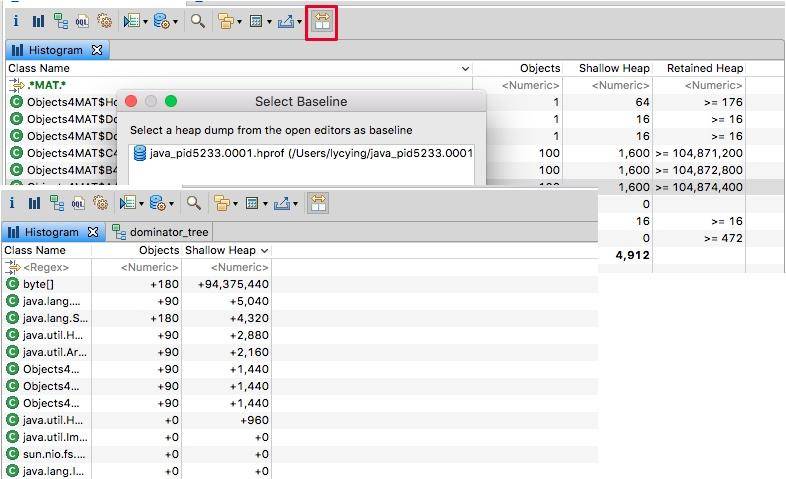Image resolution: width=786 pixels, height=479 pixels.
Task: Click histogram bar-chart icon above the dominator_tree tab
Action: 34,203
